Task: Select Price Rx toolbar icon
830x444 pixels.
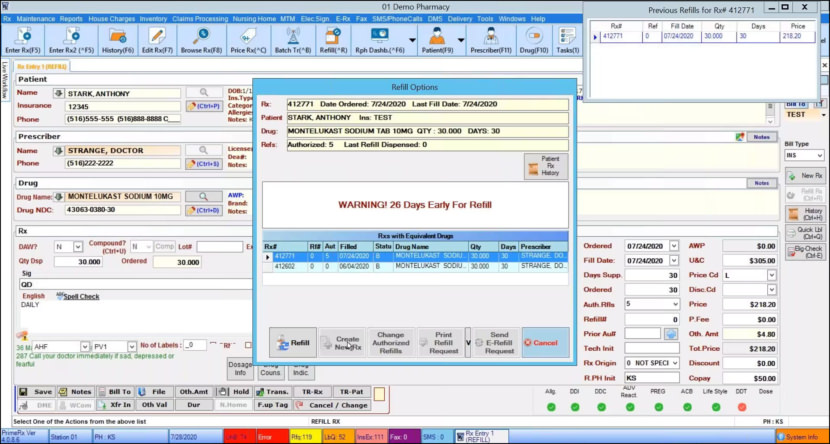Action: coord(248,41)
